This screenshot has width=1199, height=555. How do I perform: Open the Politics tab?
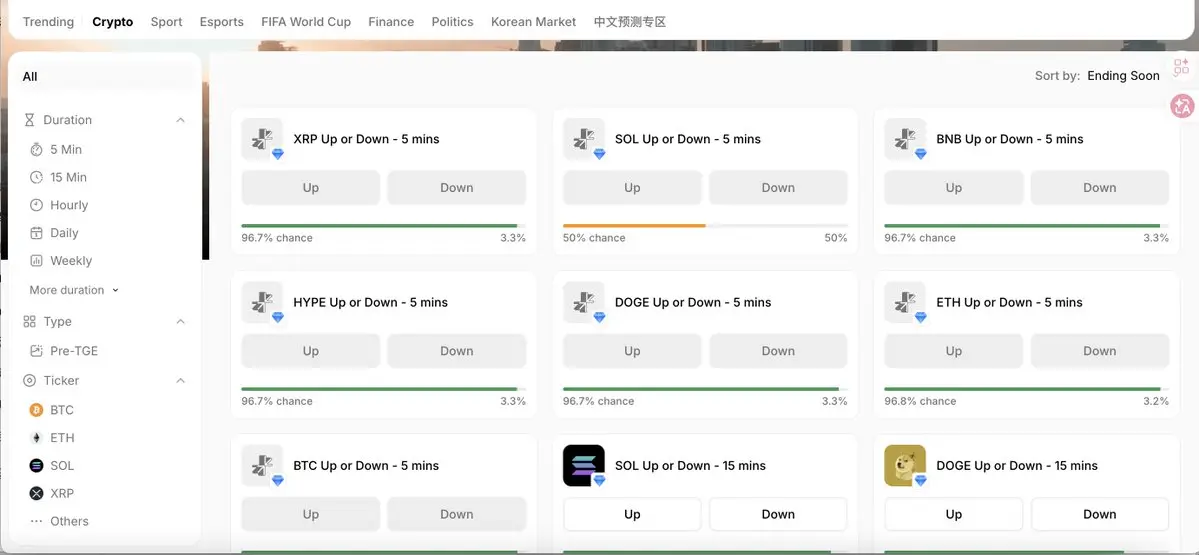click(x=452, y=22)
